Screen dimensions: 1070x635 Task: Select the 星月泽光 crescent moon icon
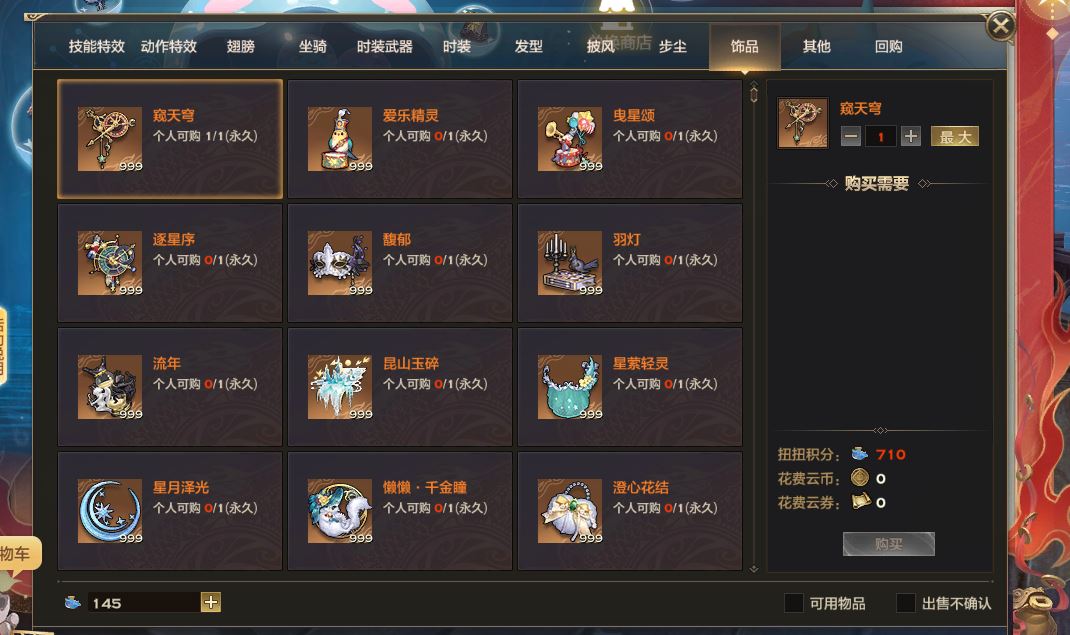pyautogui.click(x=110, y=511)
